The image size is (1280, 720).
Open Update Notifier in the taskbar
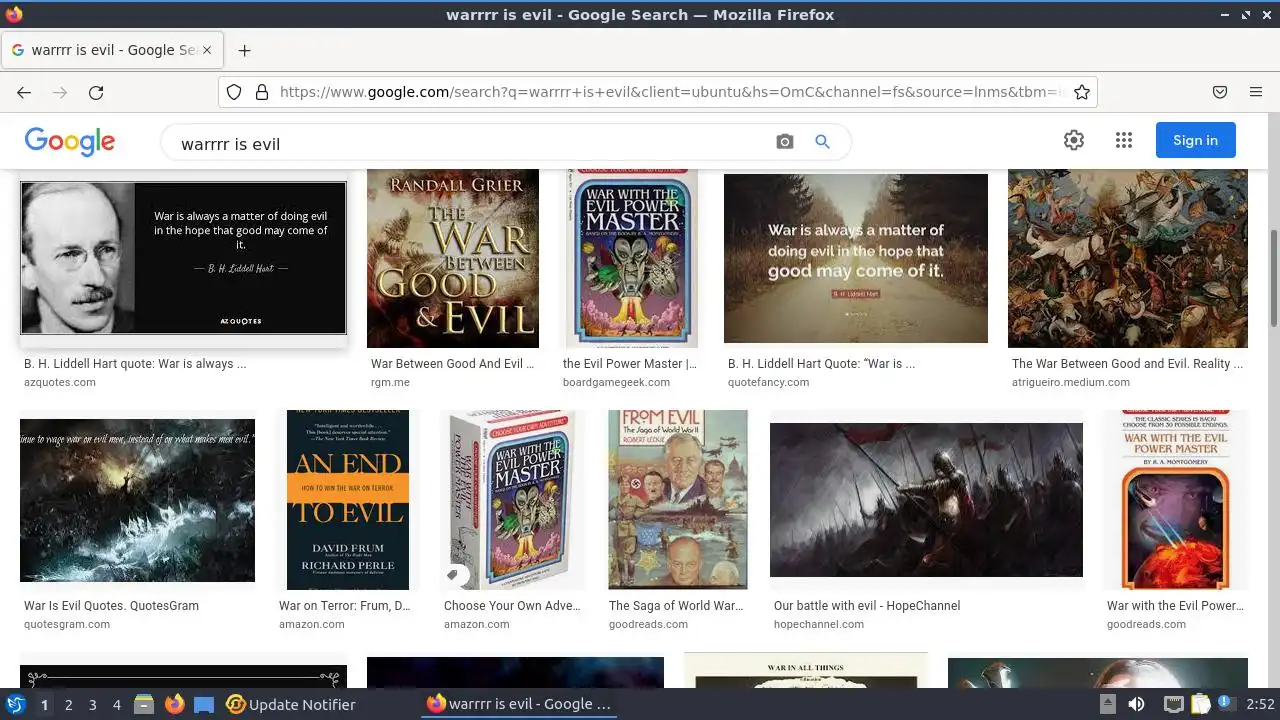291,704
